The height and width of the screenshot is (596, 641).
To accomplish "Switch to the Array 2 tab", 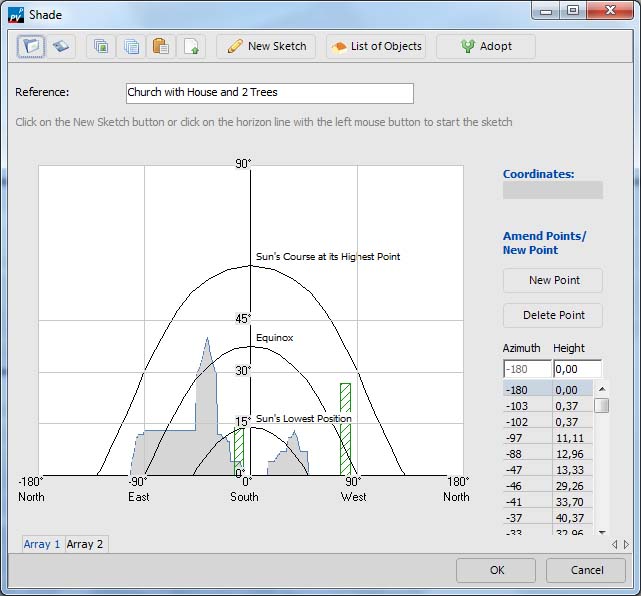I will click(x=85, y=544).
